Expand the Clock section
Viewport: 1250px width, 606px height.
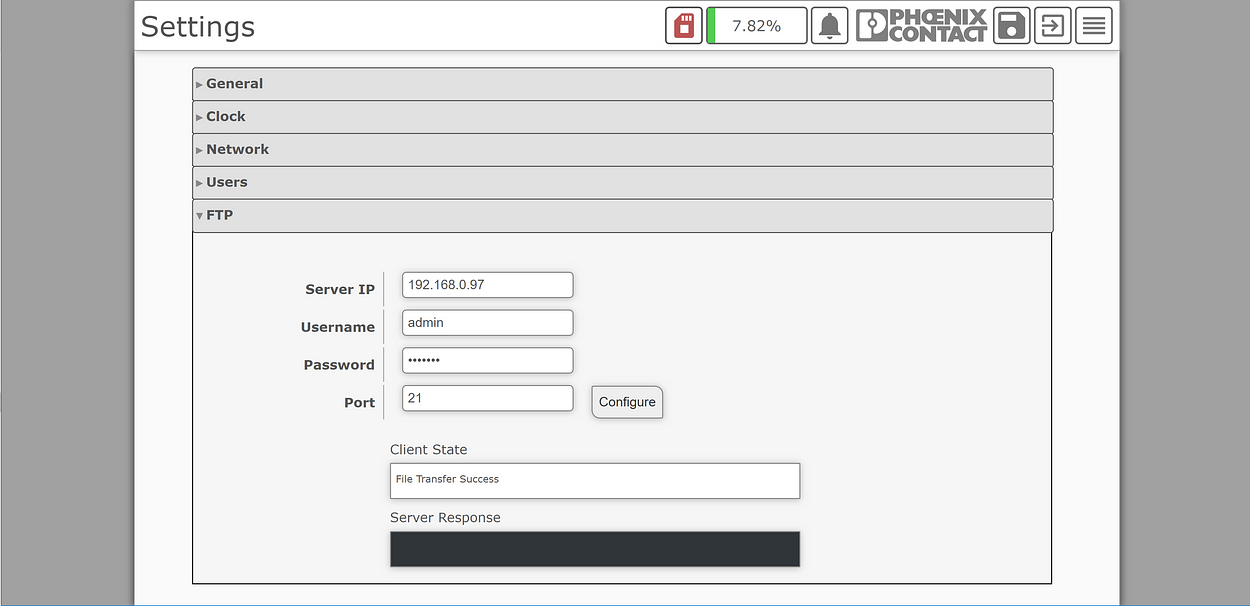[622, 117]
